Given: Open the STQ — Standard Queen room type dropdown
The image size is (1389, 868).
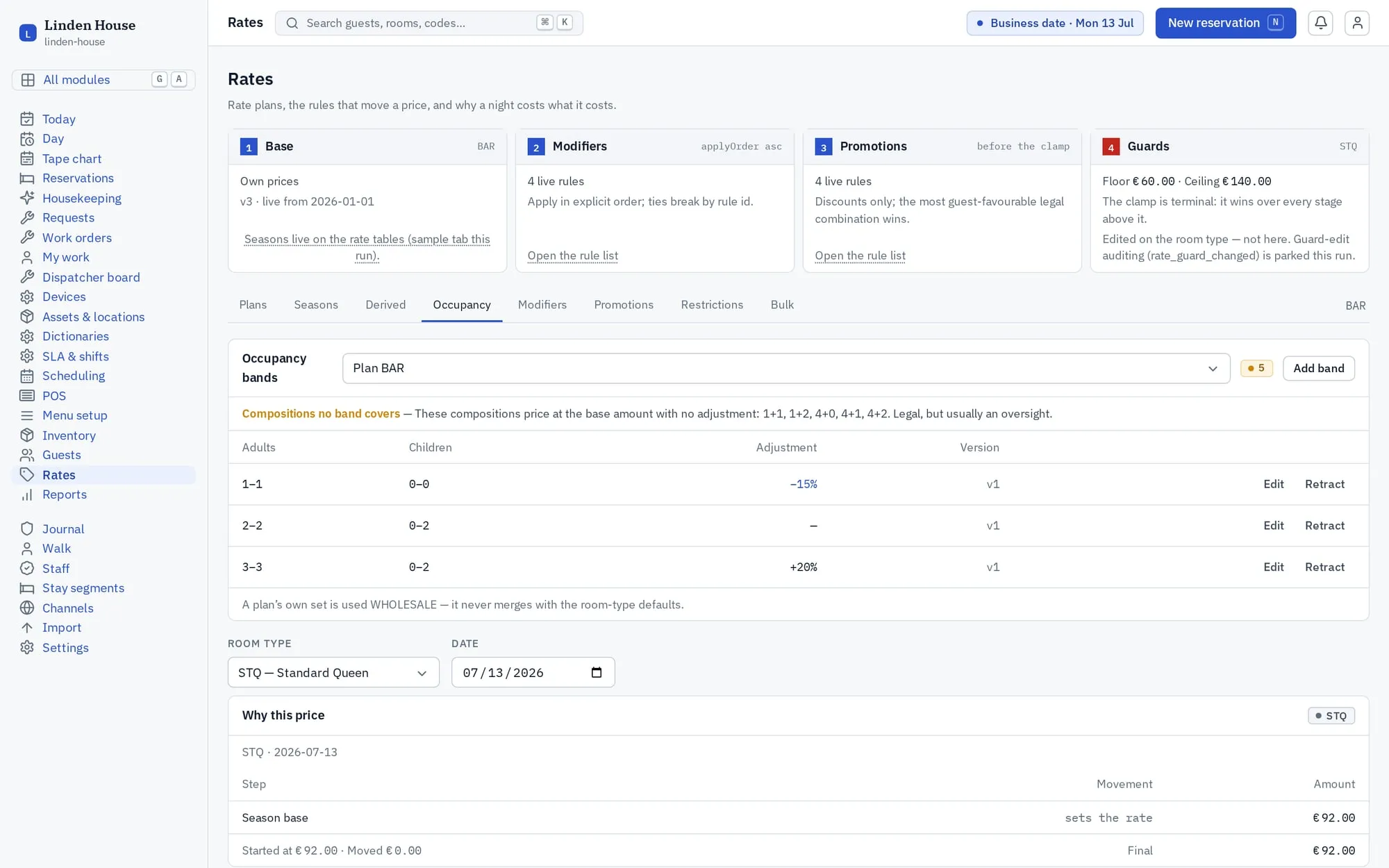Looking at the screenshot, I should [333, 672].
